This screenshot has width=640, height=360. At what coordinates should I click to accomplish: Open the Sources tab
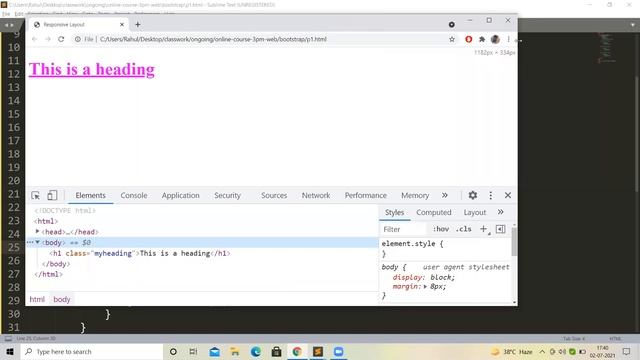point(274,196)
